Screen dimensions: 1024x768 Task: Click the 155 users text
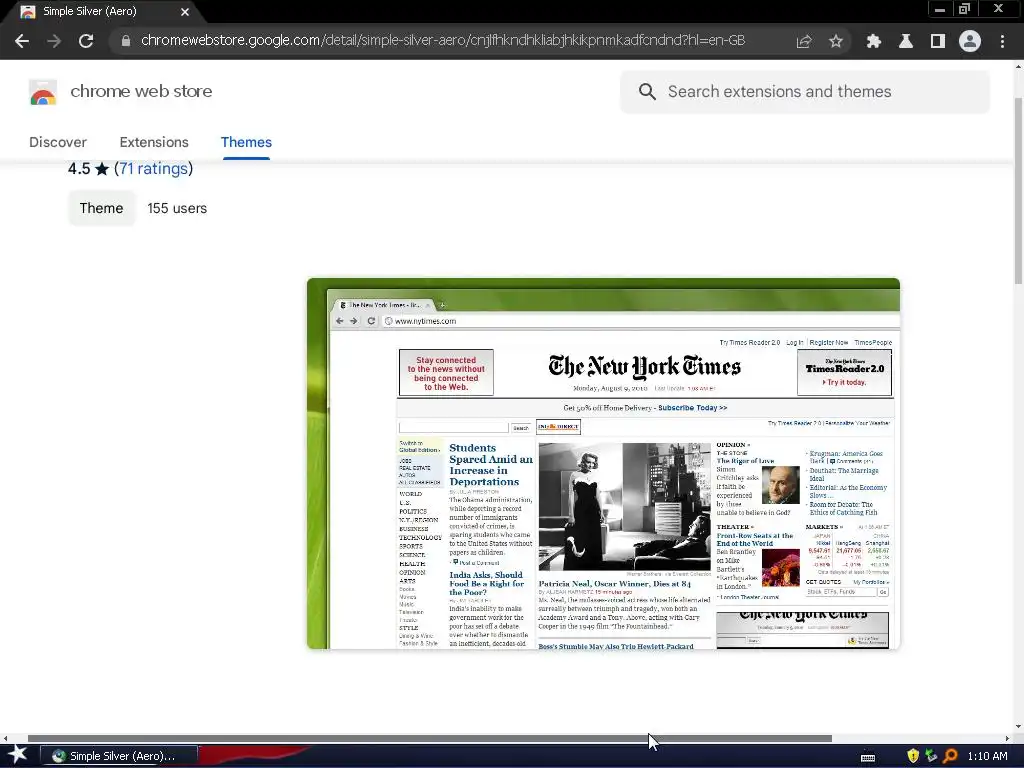[x=177, y=208]
